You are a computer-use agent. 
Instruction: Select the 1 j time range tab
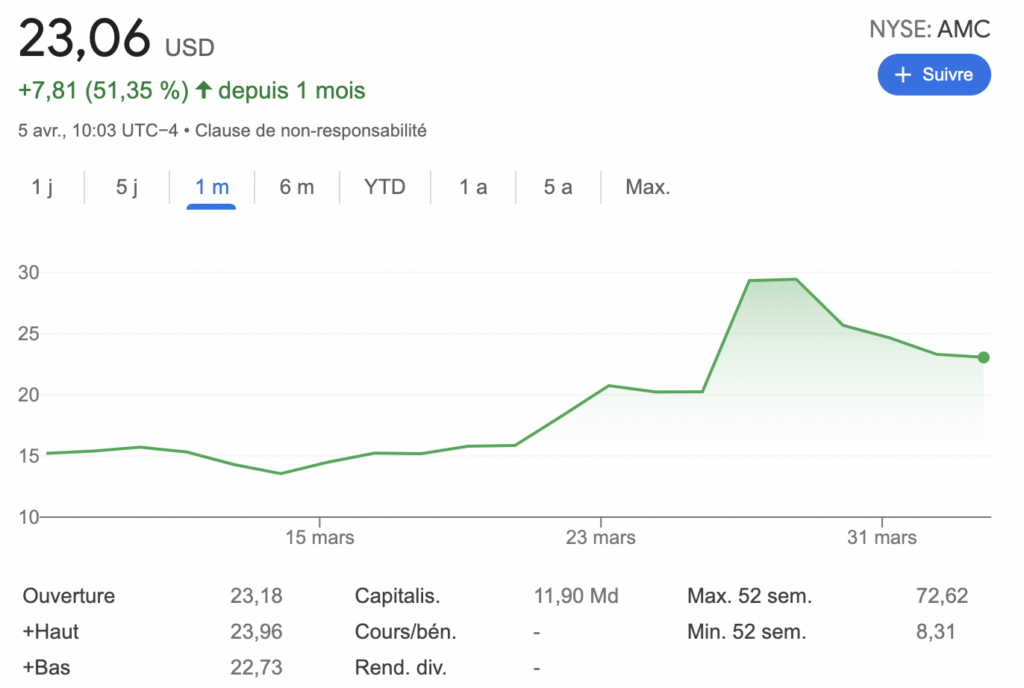click(42, 187)
